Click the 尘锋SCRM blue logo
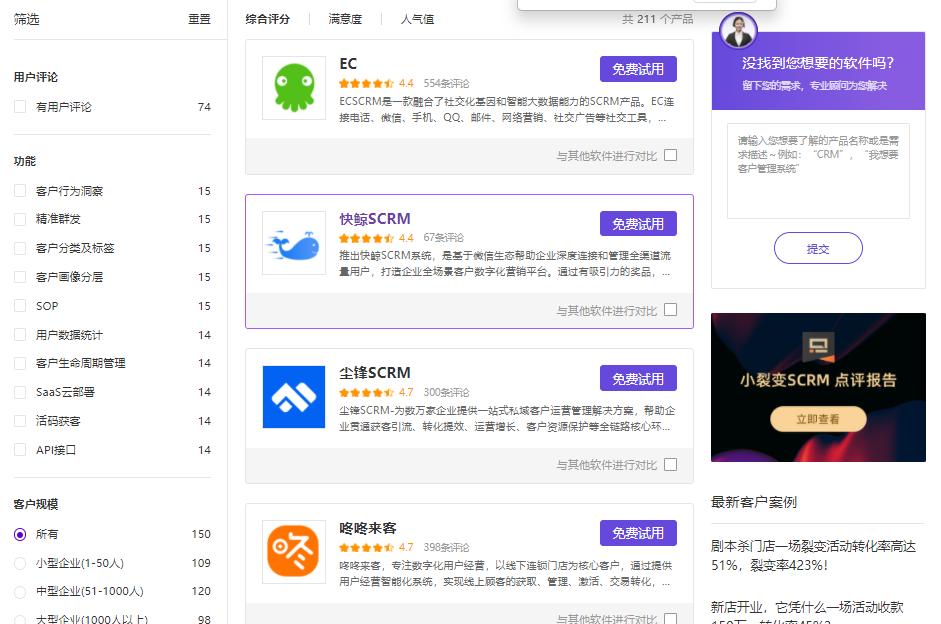The width and height of the screenshot is (941, 624). tap(294, 397)
